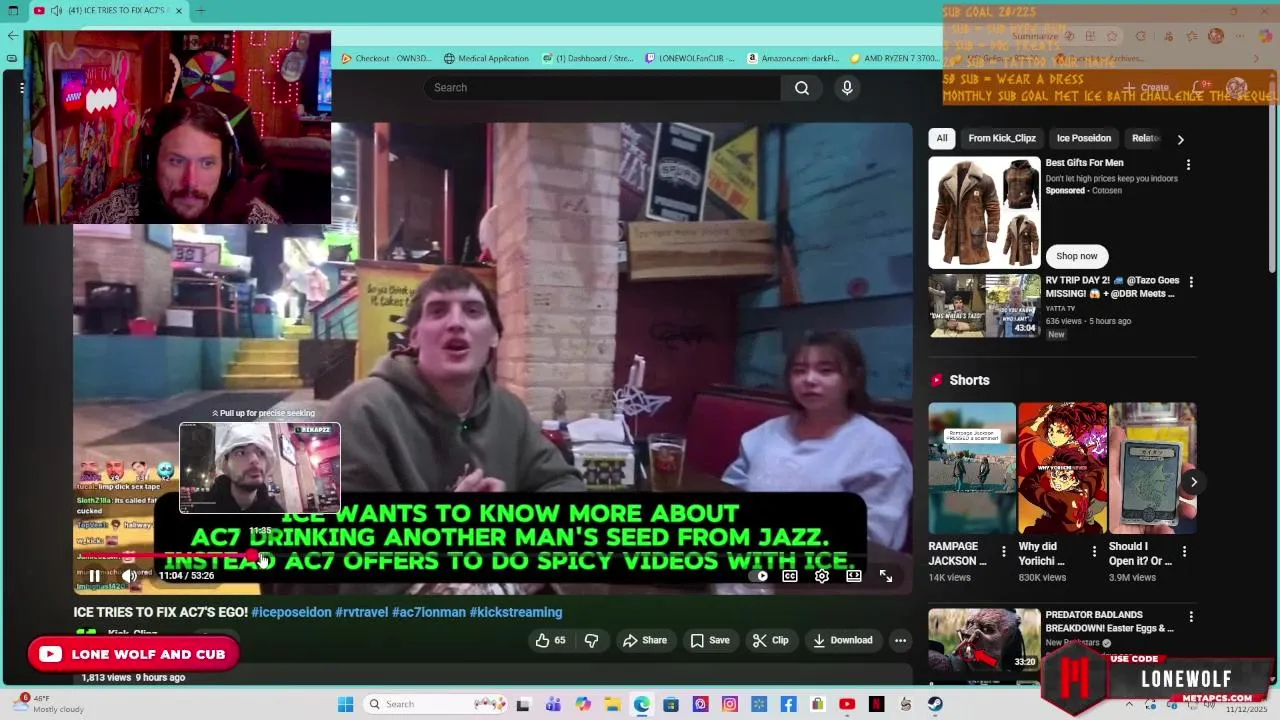Focus the YouTube search box
This screenshot has height=720, width=1280.
click(x=602, y=88)
